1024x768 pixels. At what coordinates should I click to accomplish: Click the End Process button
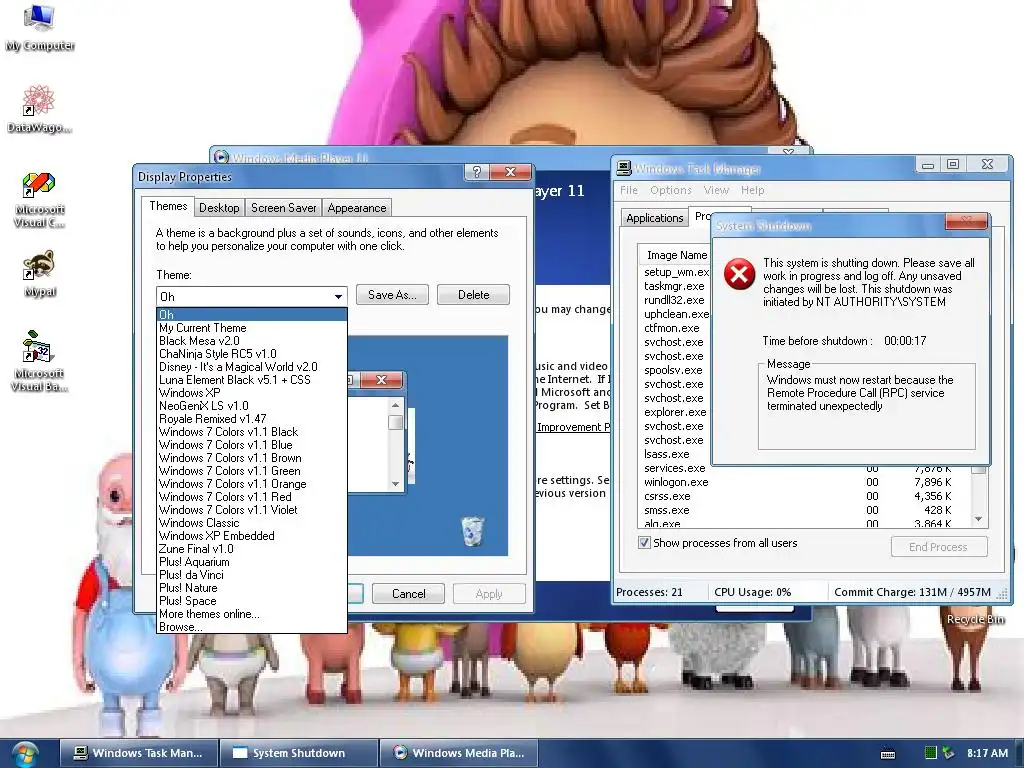[938, 547]
